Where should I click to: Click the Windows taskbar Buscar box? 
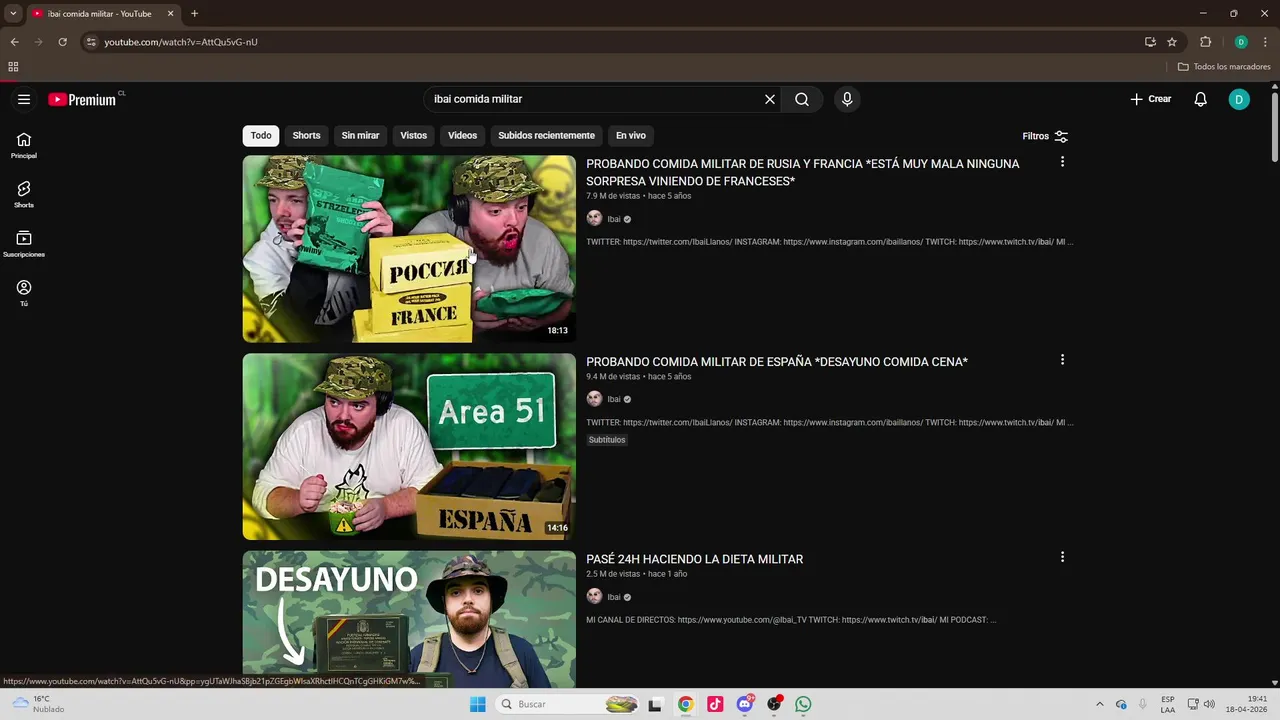click(568, 704)
